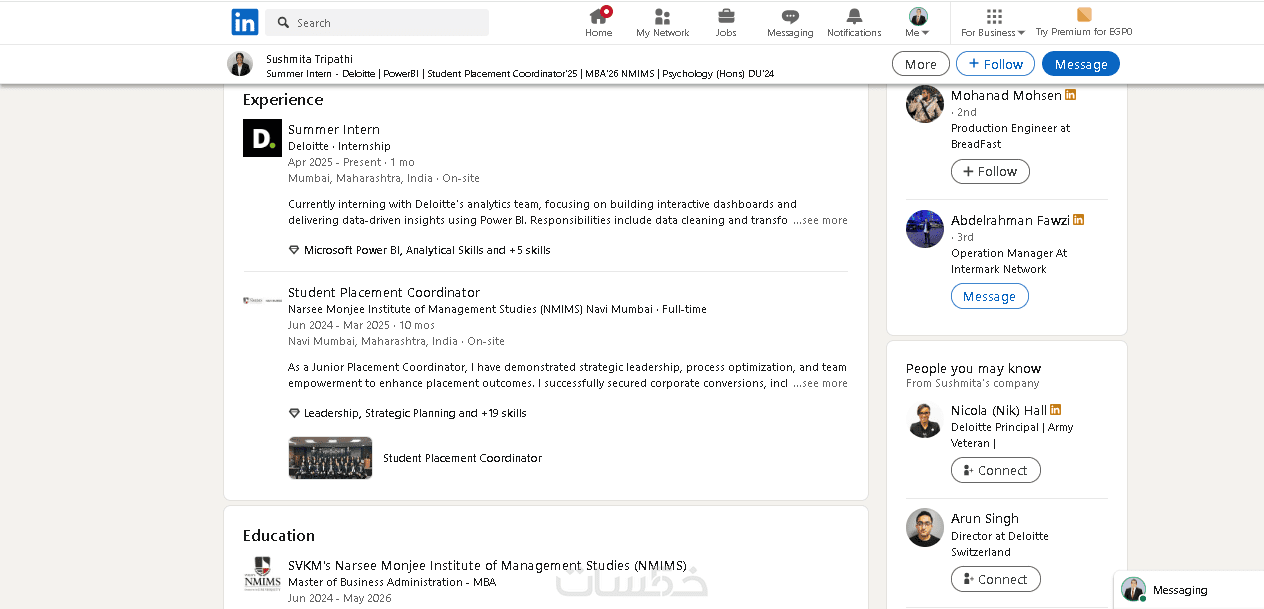Focus the Search input field
The image size is (1264, 609).
pyautogui.click(x=377, y=22)
